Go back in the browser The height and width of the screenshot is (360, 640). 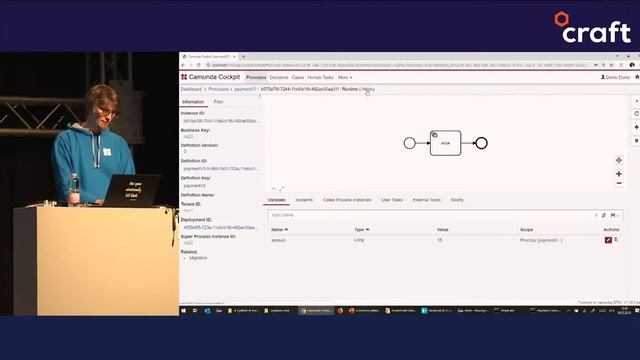[183, 65]
